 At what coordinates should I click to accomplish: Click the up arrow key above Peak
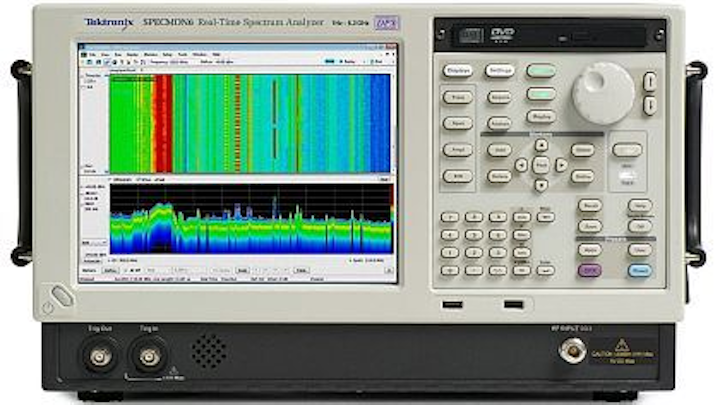541,145
